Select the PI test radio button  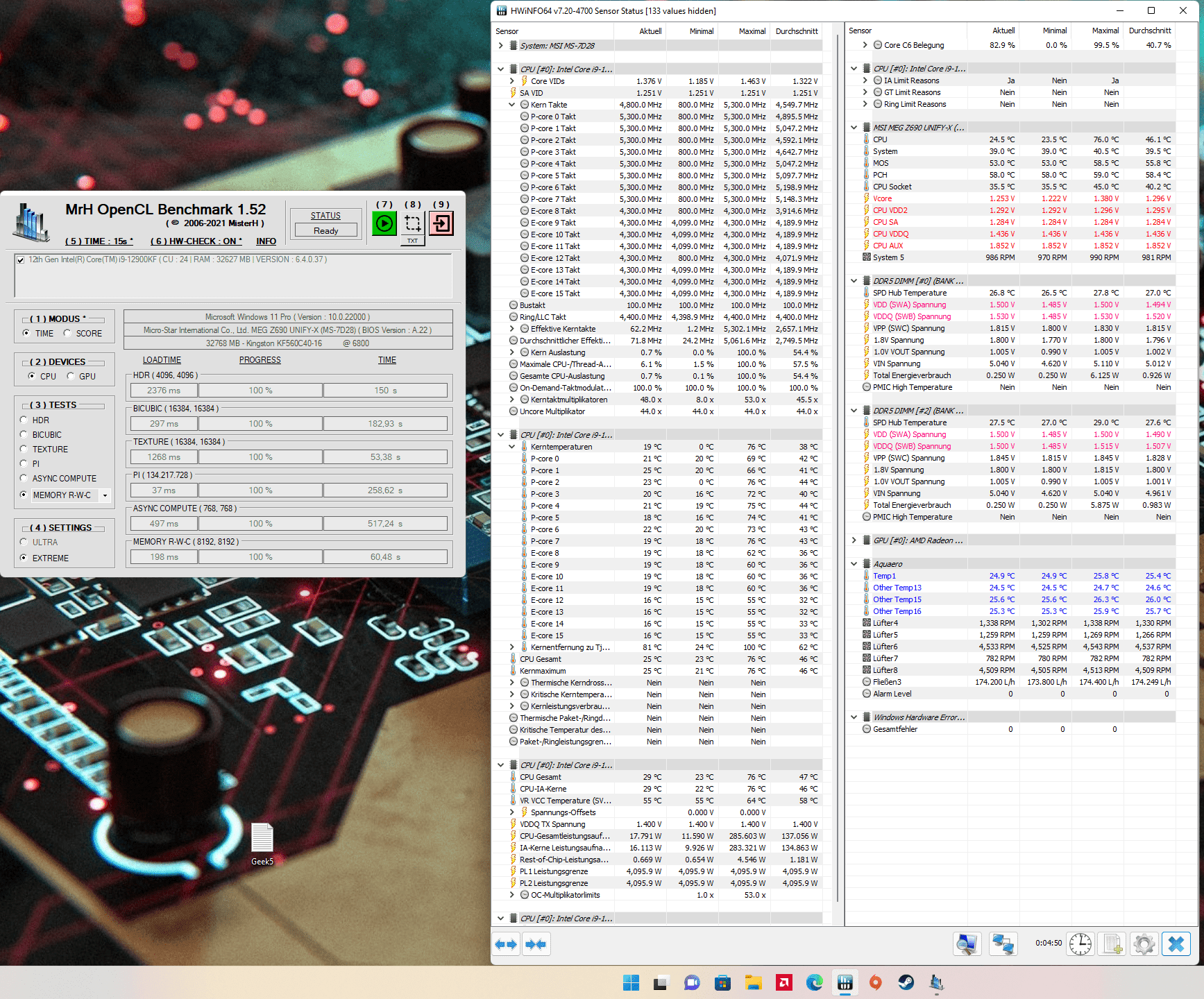point(24,463)
